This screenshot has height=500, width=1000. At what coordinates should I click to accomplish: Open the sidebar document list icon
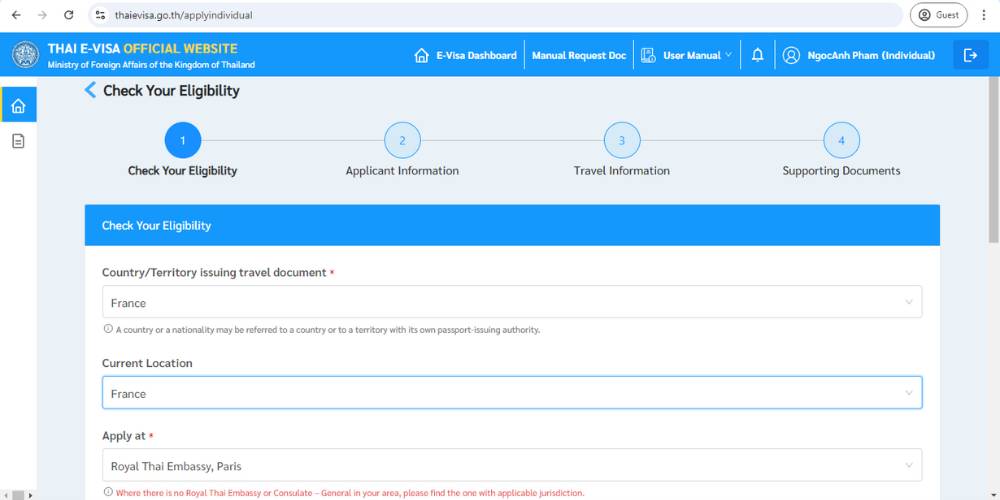click(18, 141)
